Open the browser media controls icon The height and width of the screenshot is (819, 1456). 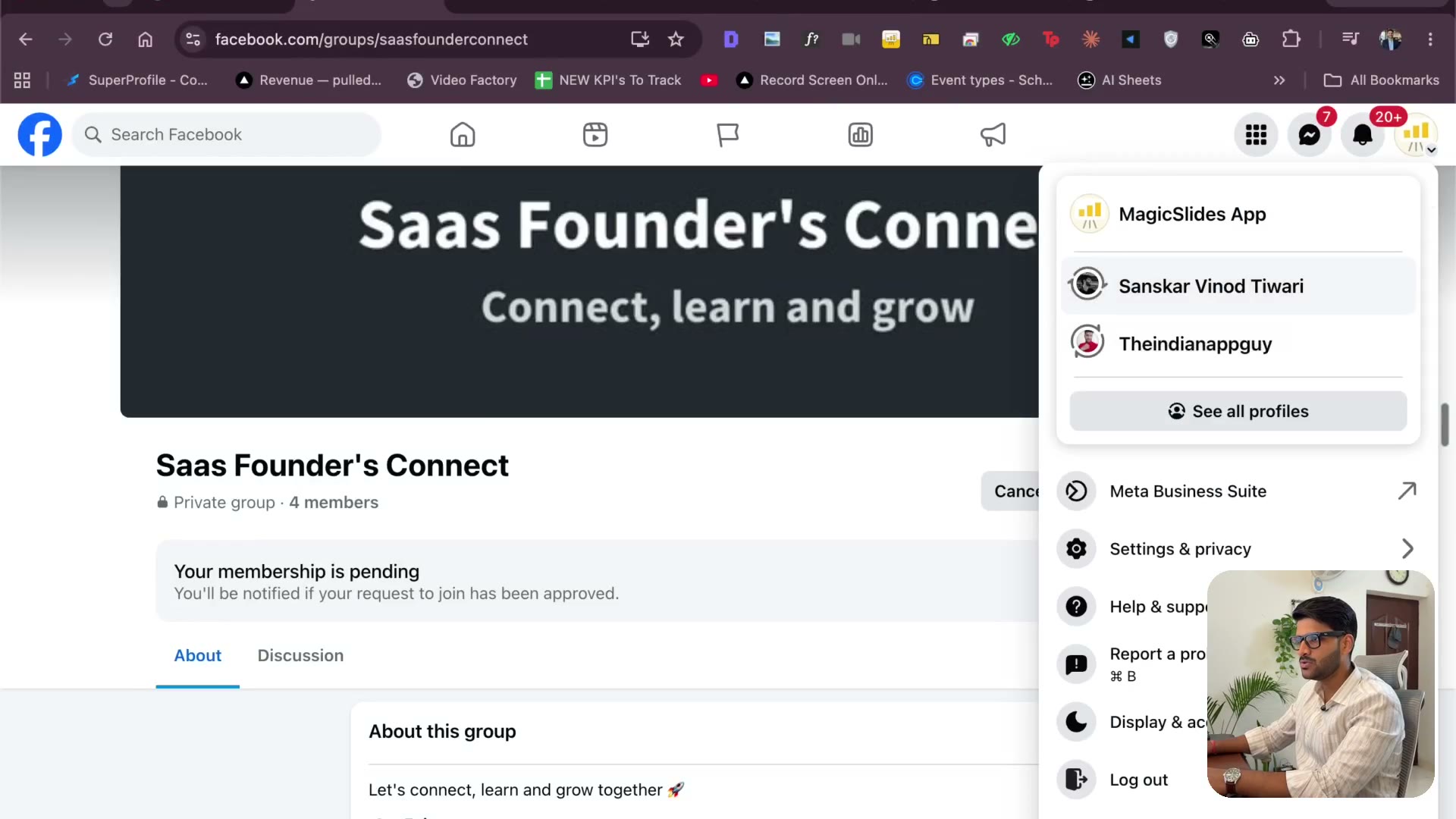(1351, 39)
